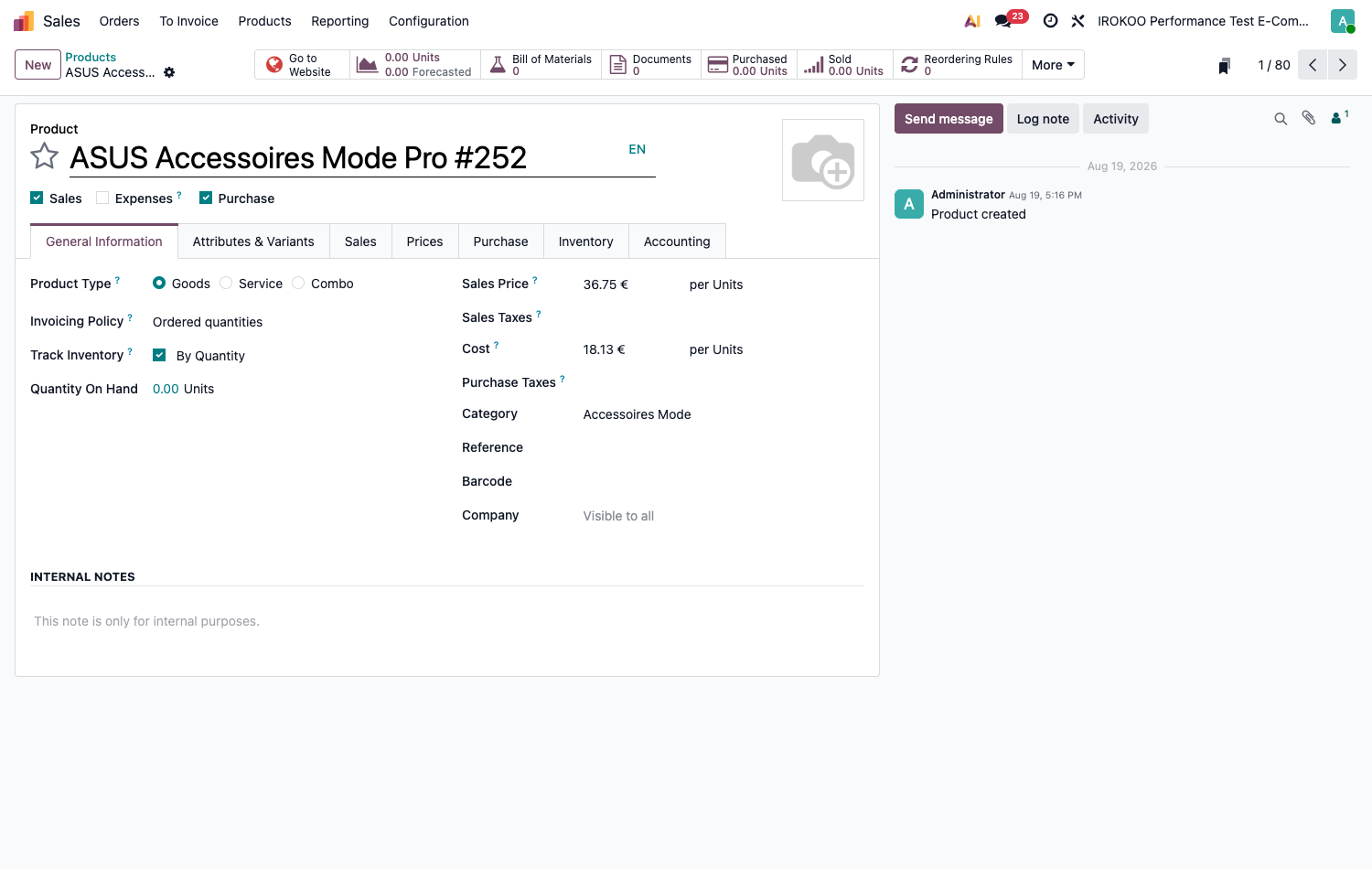Uncheck the Purchase checkbox
The width and height of the screenshot is (1372, 869).
tap(206, 198)
